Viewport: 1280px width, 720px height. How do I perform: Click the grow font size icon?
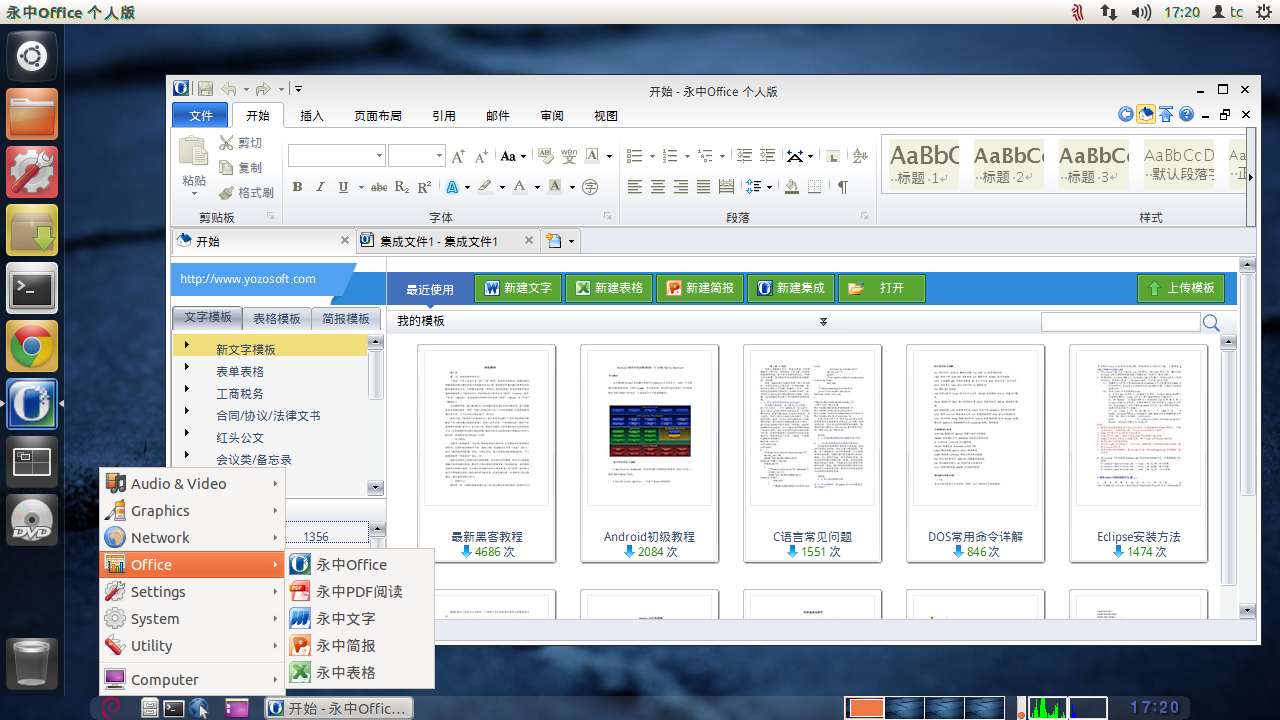[458, 156]
